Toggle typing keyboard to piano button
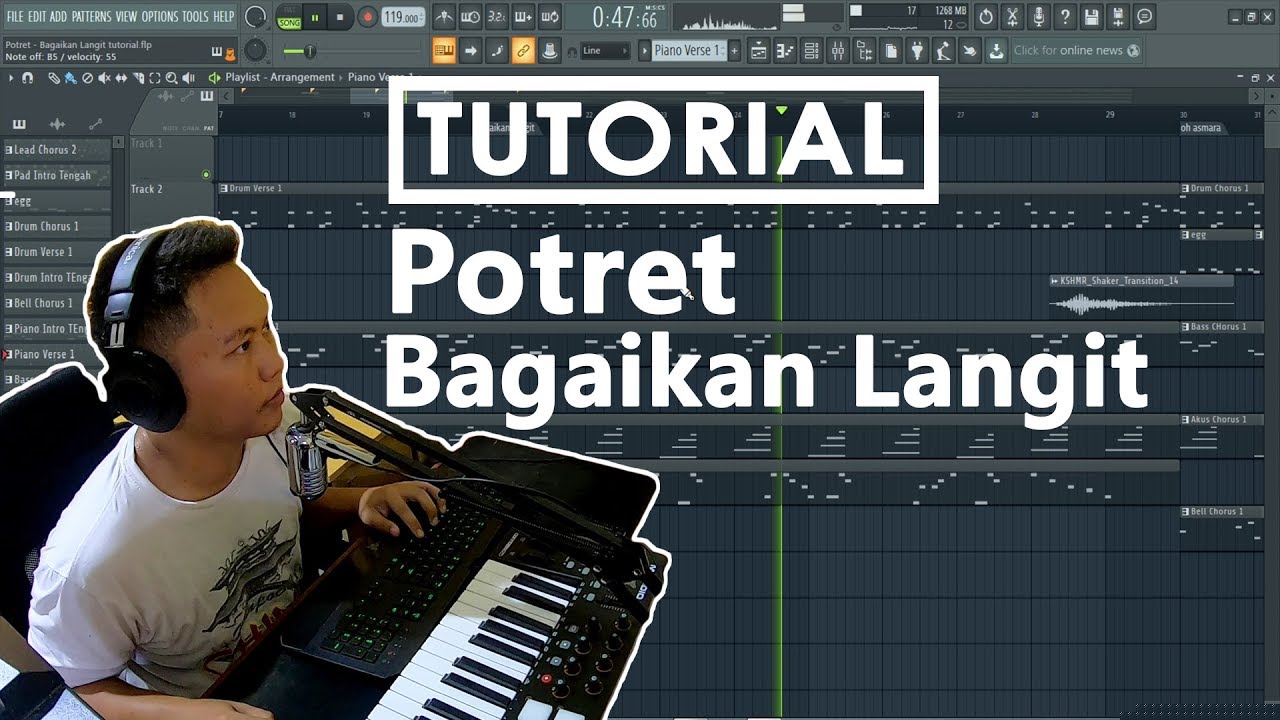Image resolution: width=1280 pixels, height=720 pixels. [x=444, y=51]
